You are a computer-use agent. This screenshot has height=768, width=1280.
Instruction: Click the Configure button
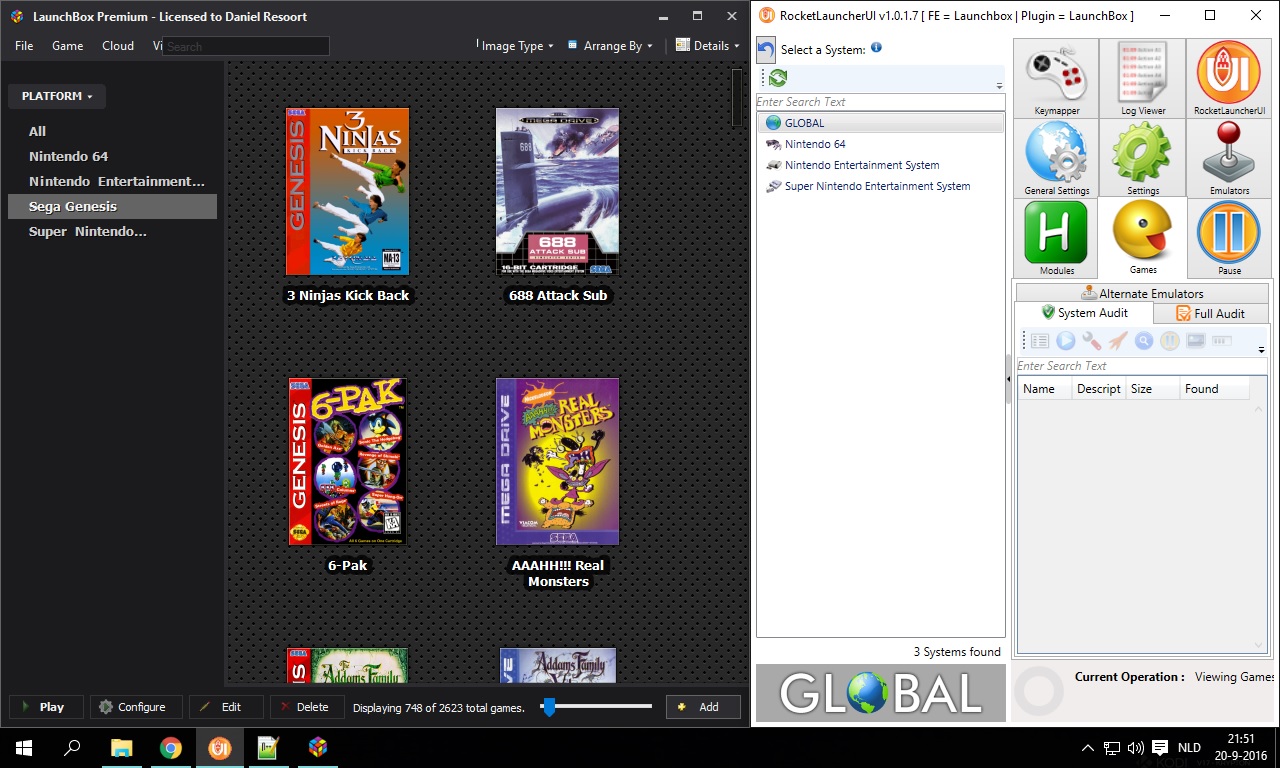click(136, 707)
